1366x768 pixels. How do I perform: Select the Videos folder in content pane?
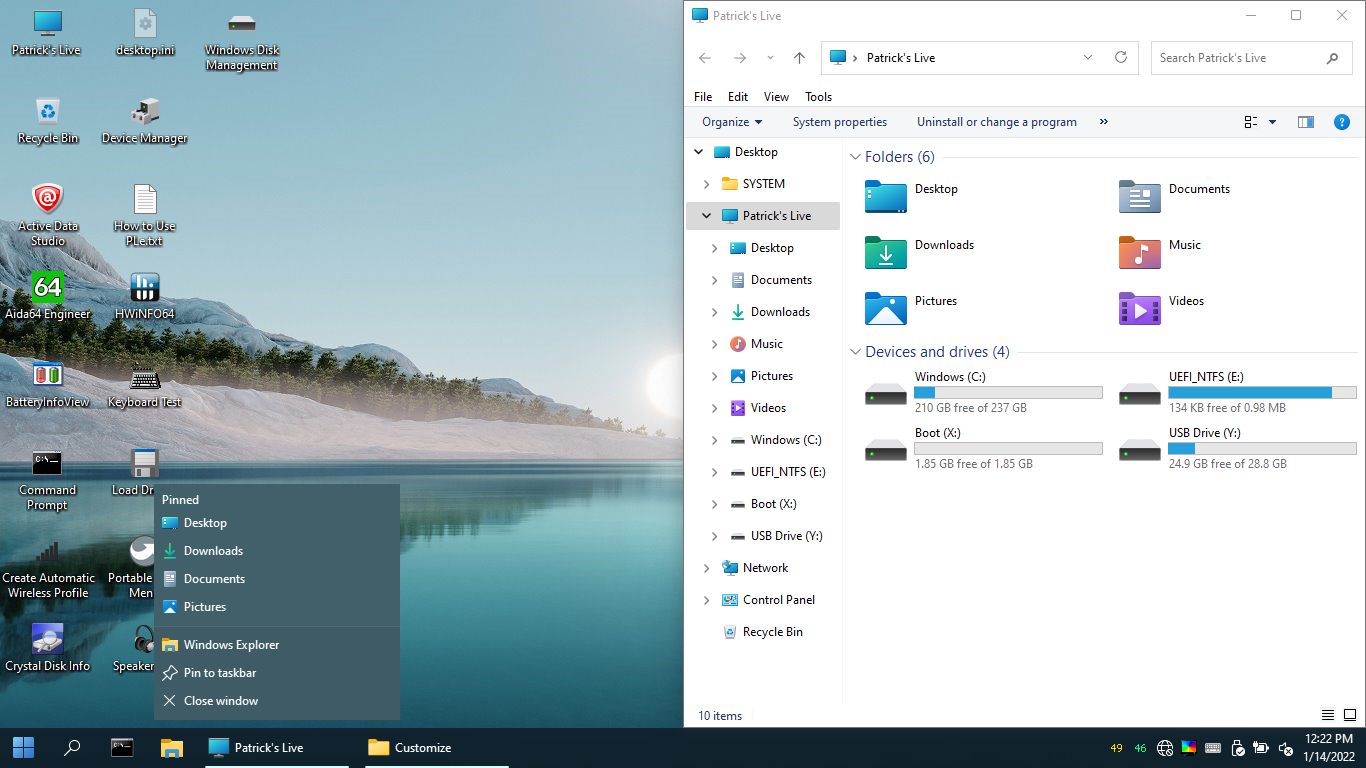point(1161,309)
